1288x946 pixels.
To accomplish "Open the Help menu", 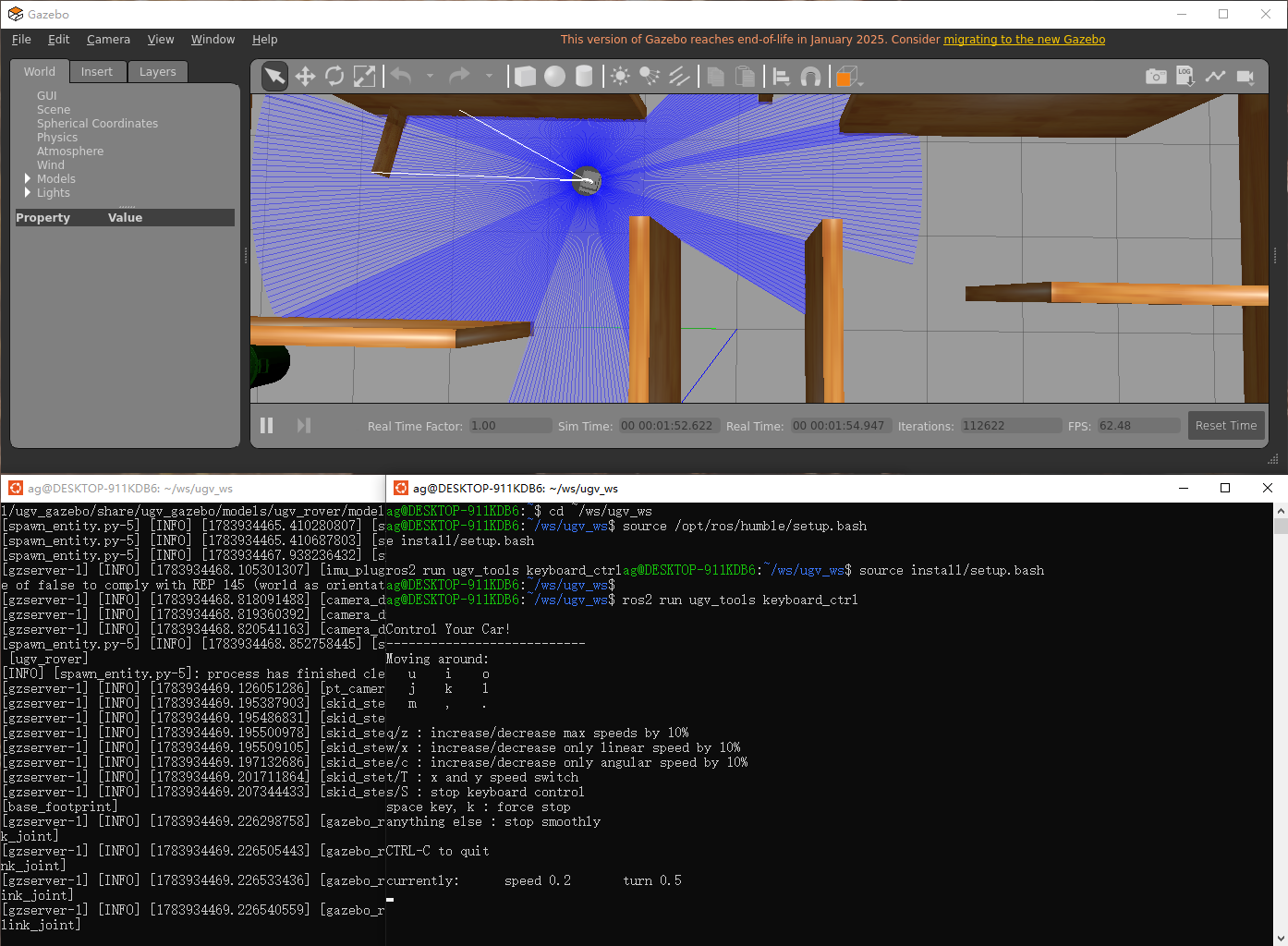I will coord(265,40).
